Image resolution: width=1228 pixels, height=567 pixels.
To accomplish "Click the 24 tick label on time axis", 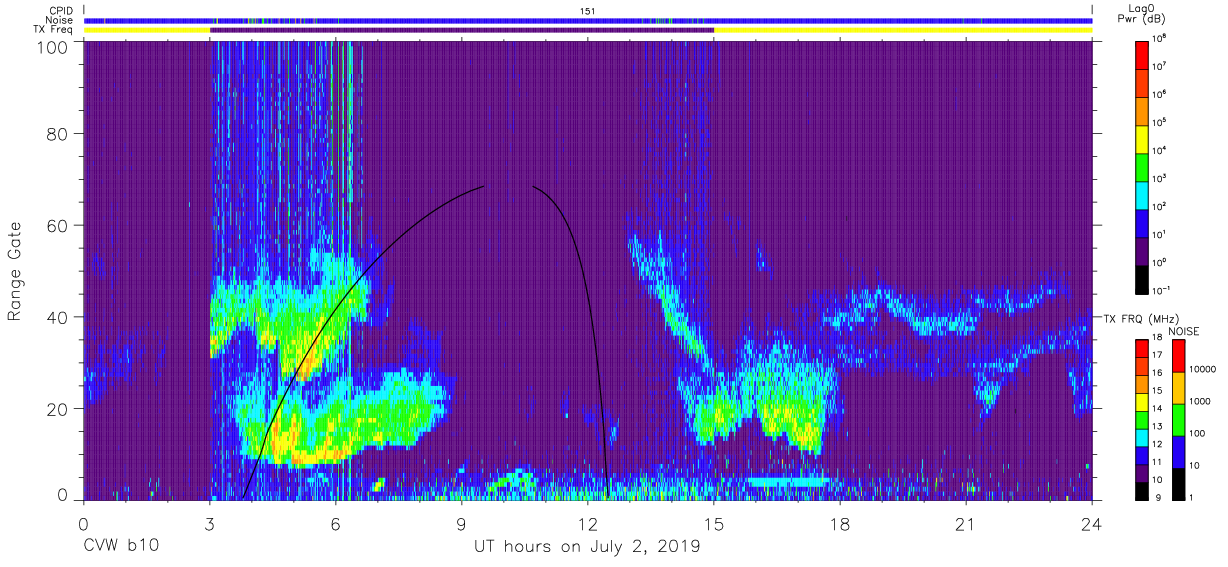I will [x=1092, y=525].
